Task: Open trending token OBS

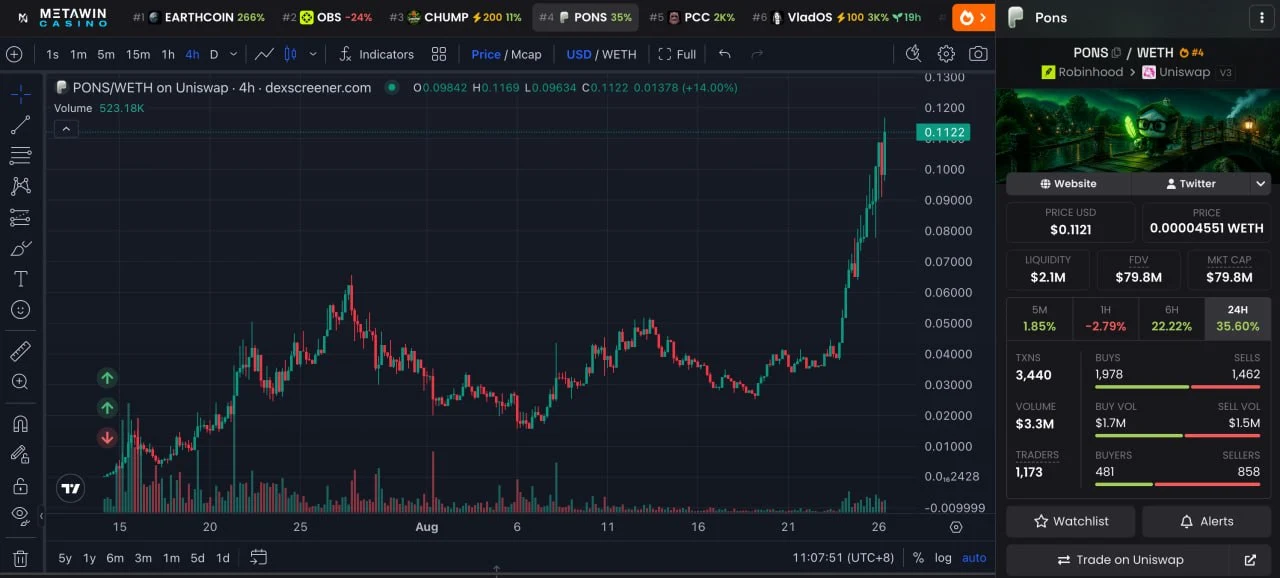Action: point(327,17)
